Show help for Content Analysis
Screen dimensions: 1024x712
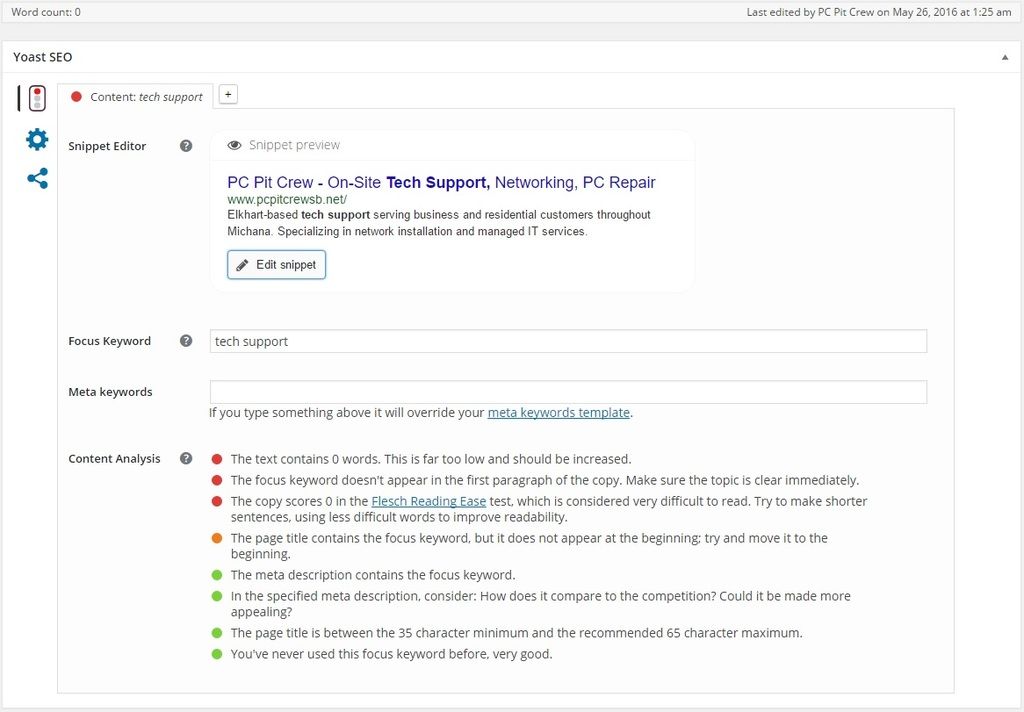(186, 458)
